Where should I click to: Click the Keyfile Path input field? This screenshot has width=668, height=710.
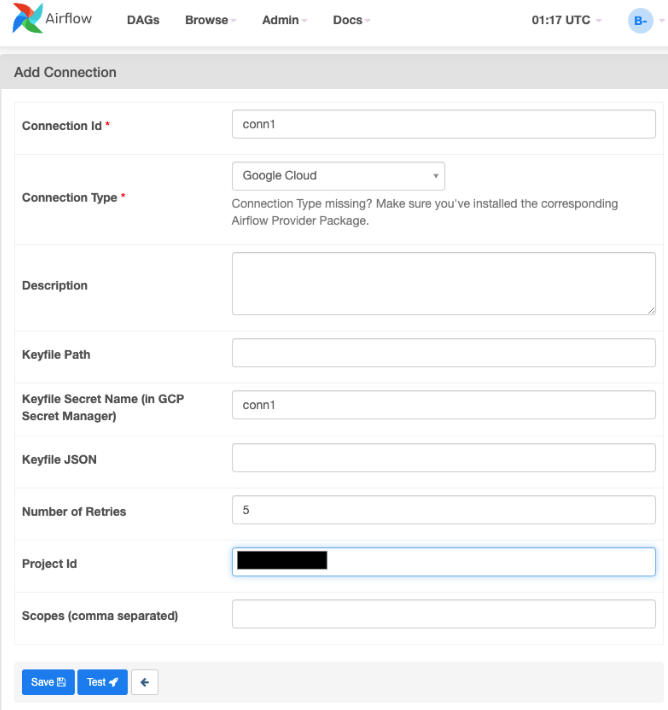(443, 353)
